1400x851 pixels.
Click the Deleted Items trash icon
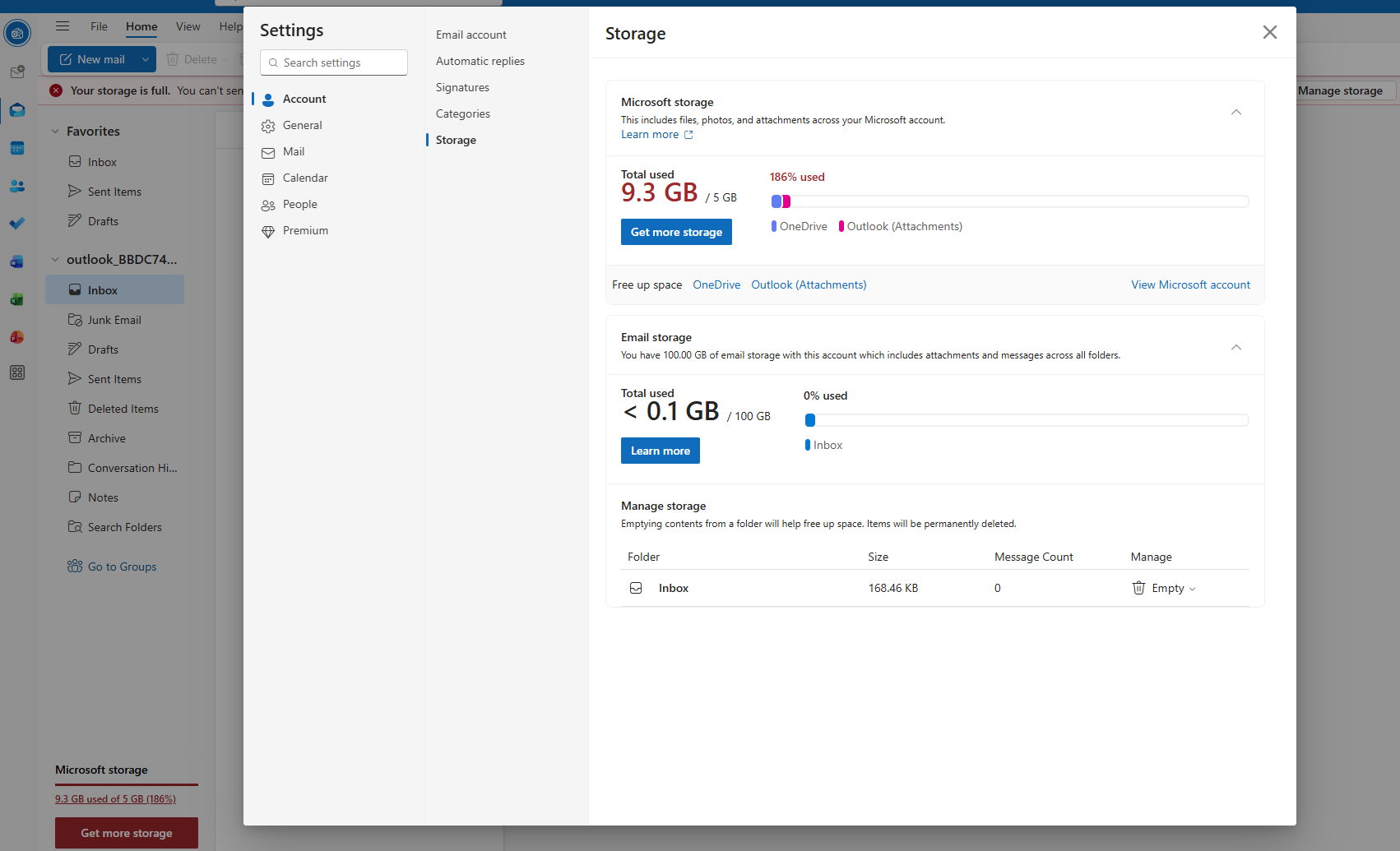coord(75,408)
